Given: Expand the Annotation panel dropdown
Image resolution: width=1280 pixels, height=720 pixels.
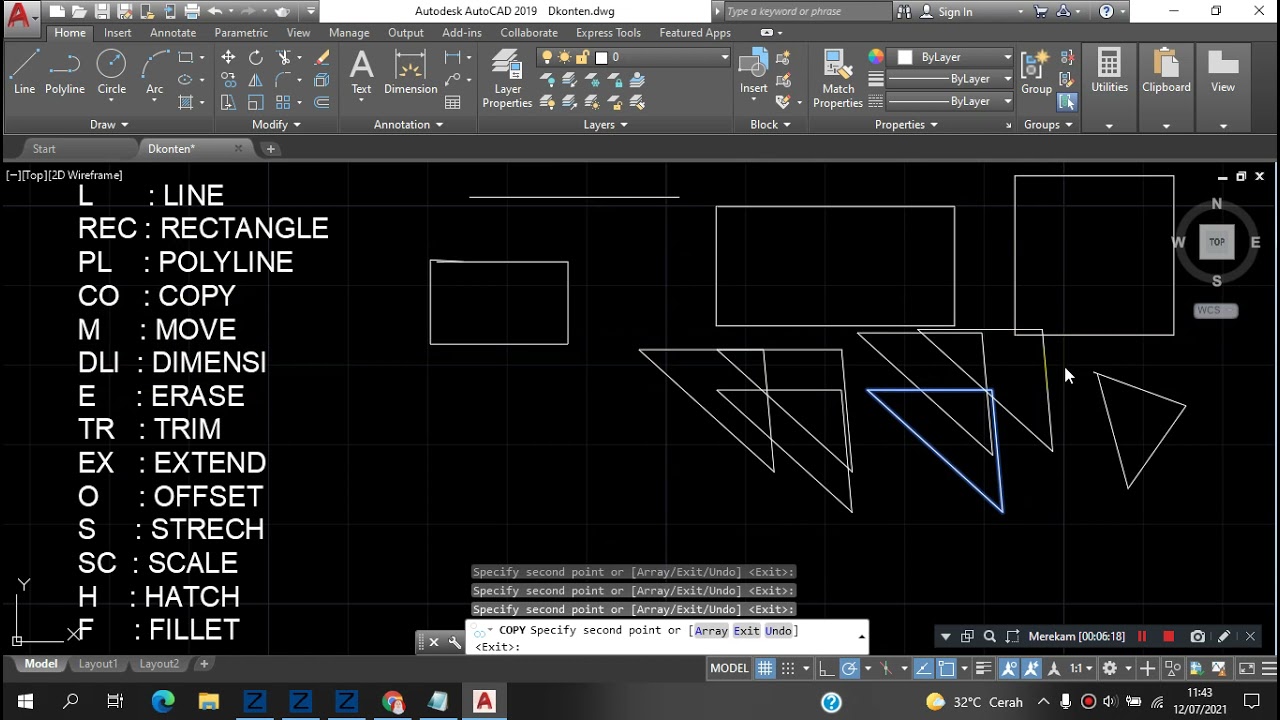Looking at the screenshot, I should click(408, 124).
